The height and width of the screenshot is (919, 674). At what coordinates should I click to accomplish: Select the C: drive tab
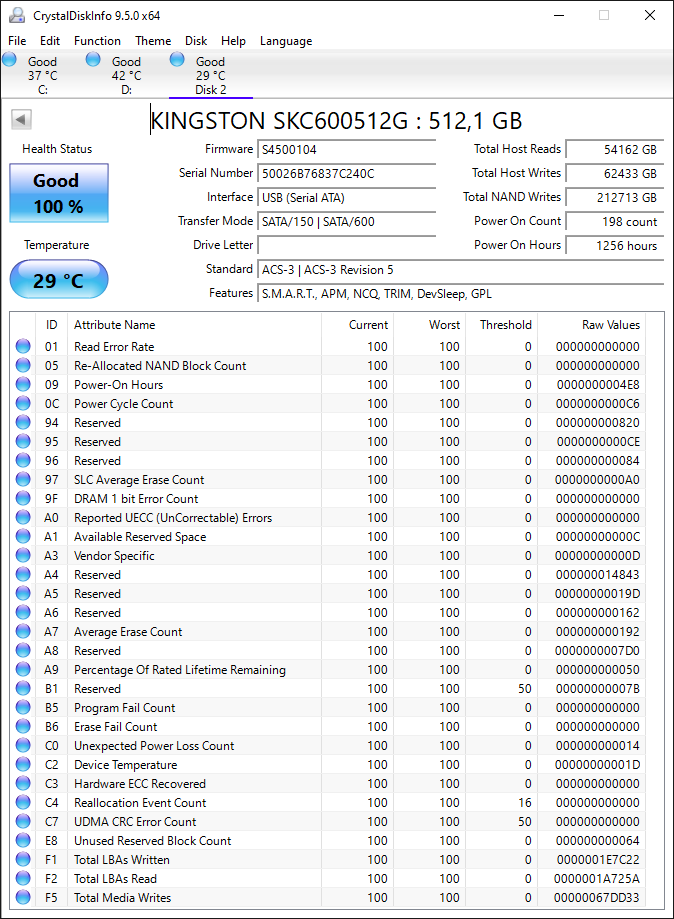42,75
